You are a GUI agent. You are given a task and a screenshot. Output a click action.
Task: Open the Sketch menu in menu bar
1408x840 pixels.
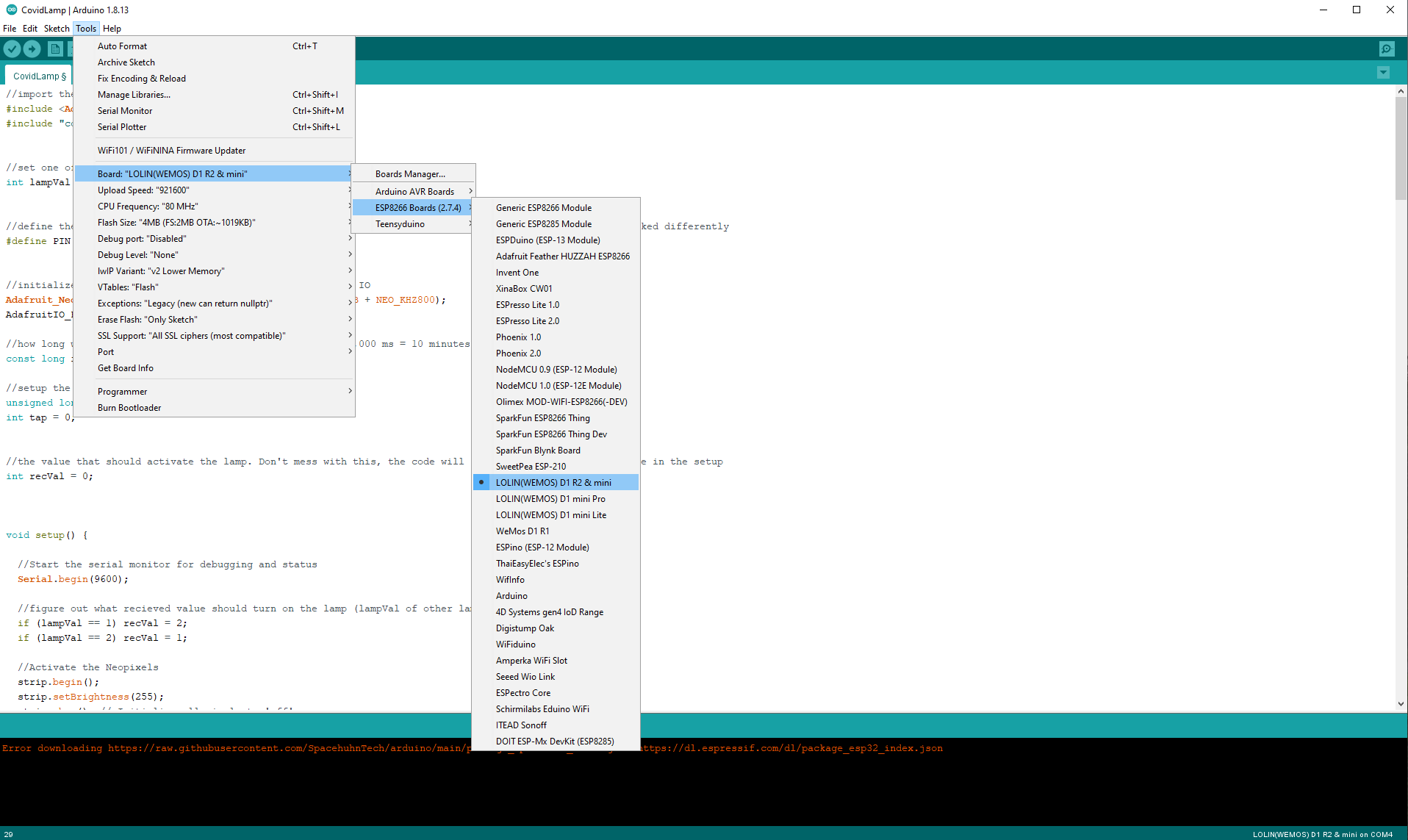57,29
